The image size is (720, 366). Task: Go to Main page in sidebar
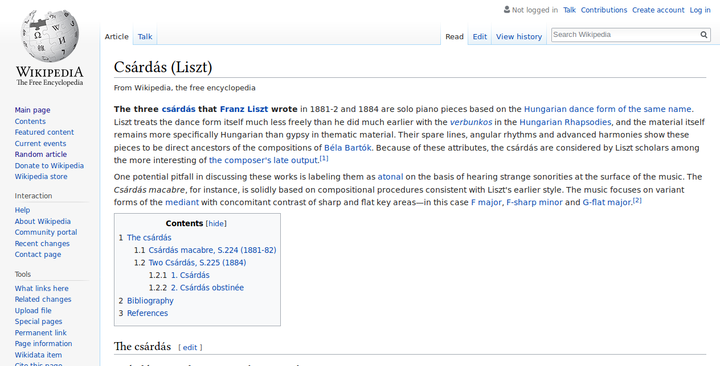coord(33,110)
